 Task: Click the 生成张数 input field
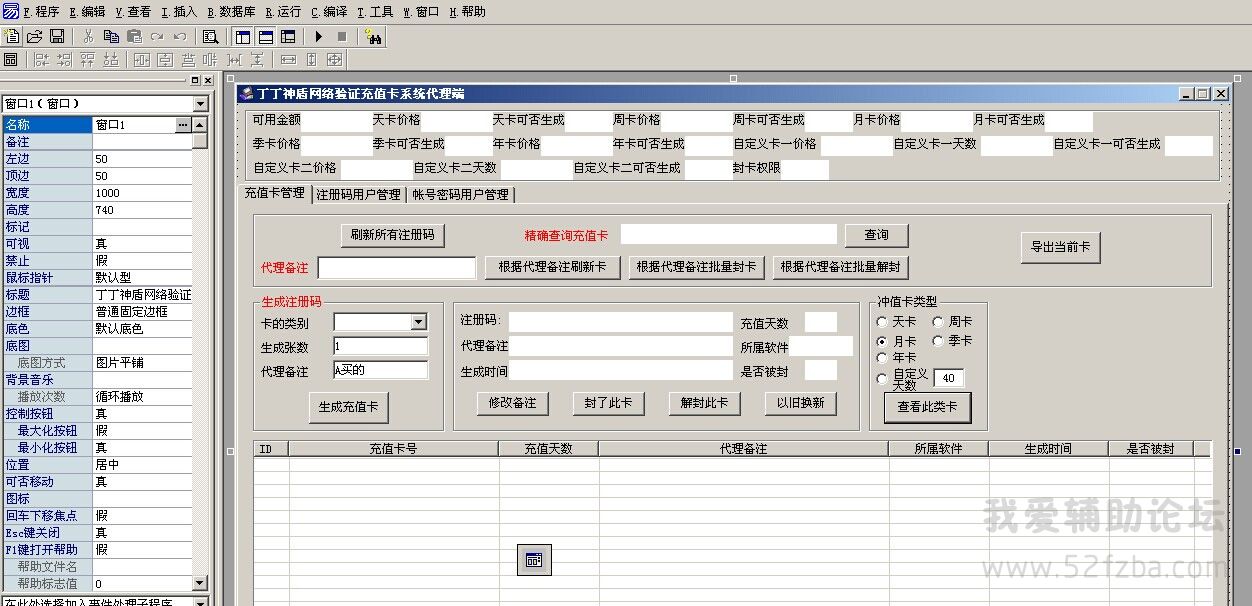380,346
